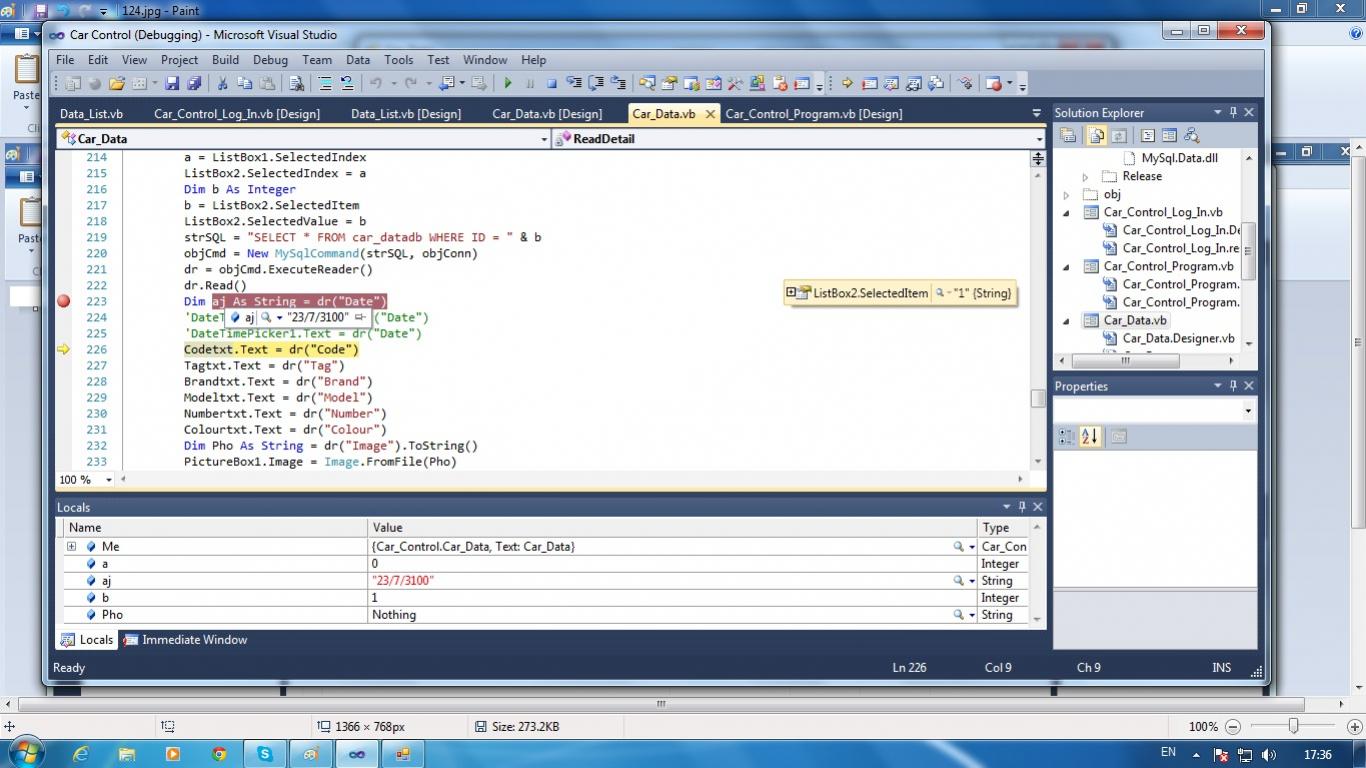Open the Window menu

pyautogui.click(x=485, y=60)
